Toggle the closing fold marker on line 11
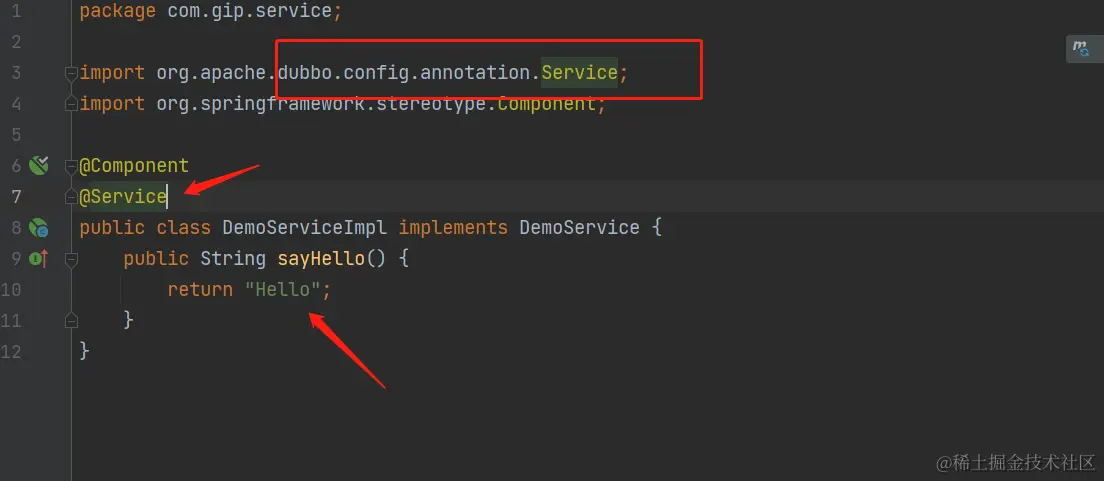This screenshot has width=1104, height=481. coord(70,321)
